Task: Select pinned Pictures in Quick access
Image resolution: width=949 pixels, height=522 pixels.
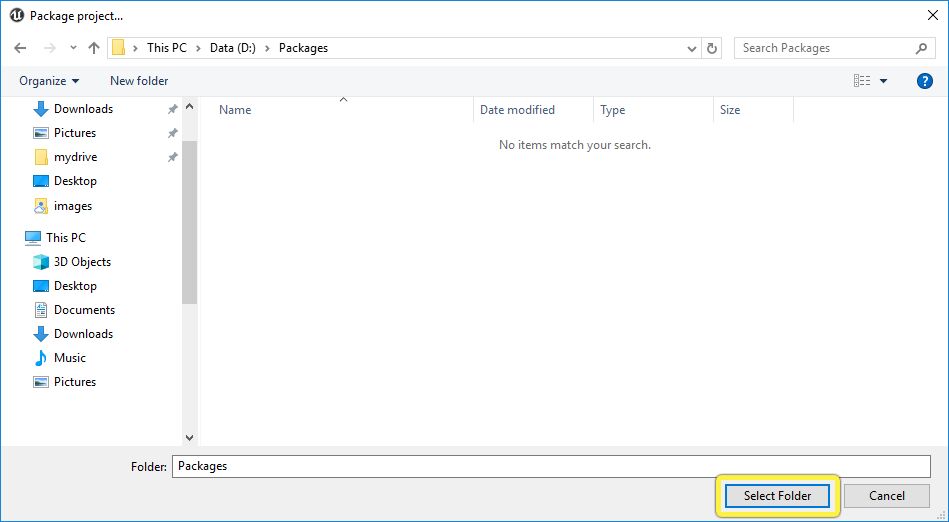Action: [74, 133]
